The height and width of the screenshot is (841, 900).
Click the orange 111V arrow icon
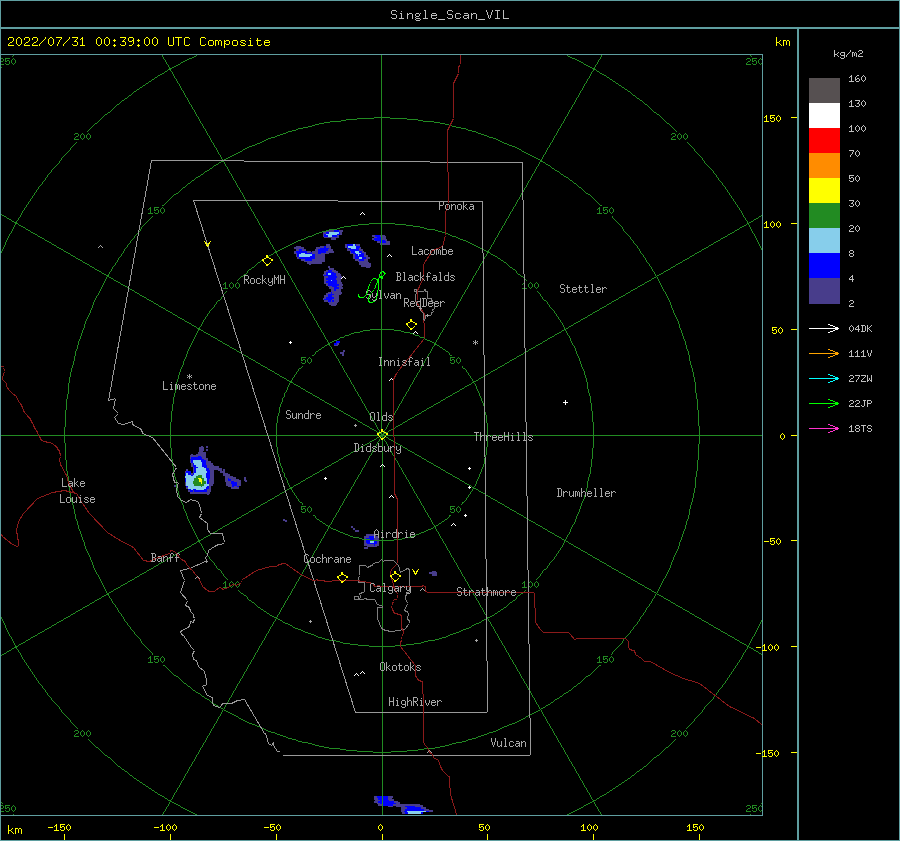click(x=824, y=354)
